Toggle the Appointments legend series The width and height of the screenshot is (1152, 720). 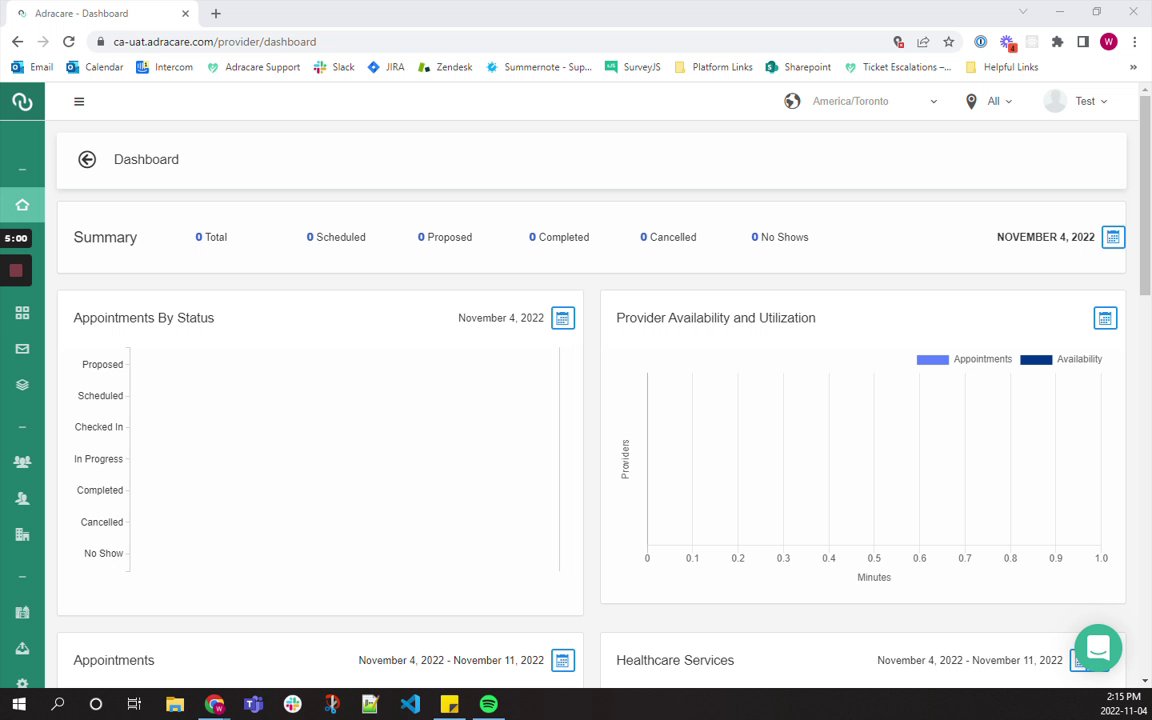pyautogui.click(x=964, y=359)
